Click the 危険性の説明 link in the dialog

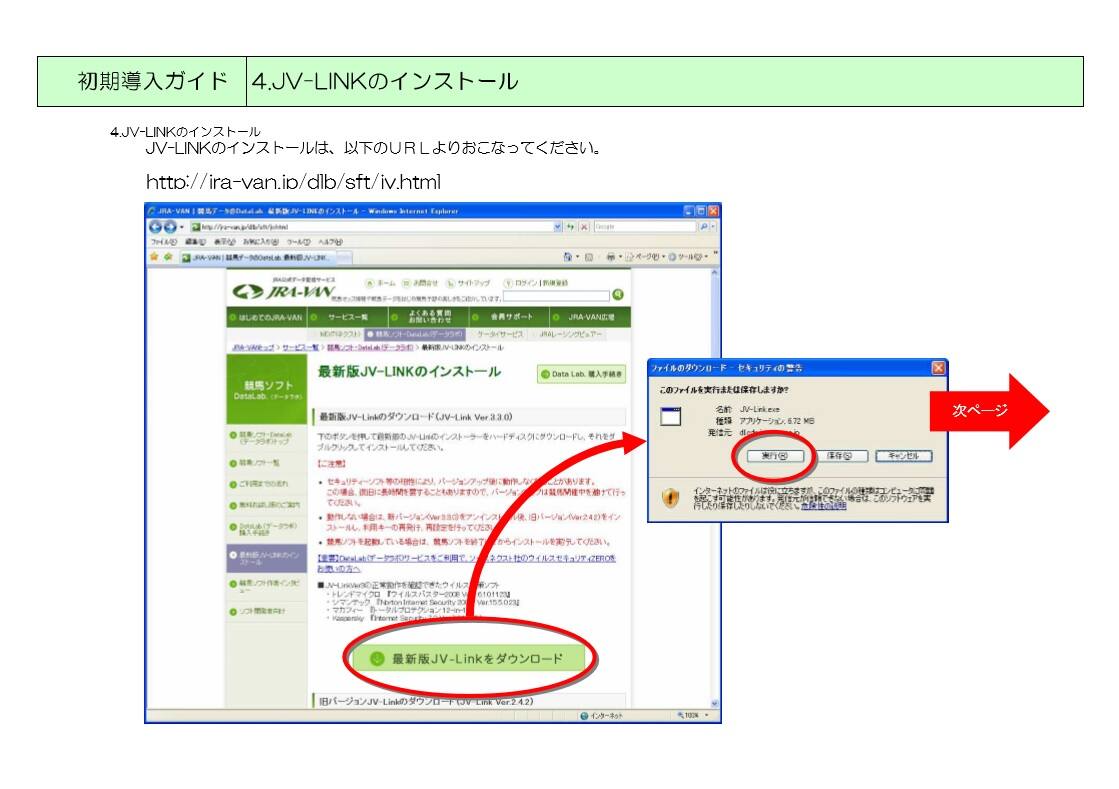click(x=823, y=506)
